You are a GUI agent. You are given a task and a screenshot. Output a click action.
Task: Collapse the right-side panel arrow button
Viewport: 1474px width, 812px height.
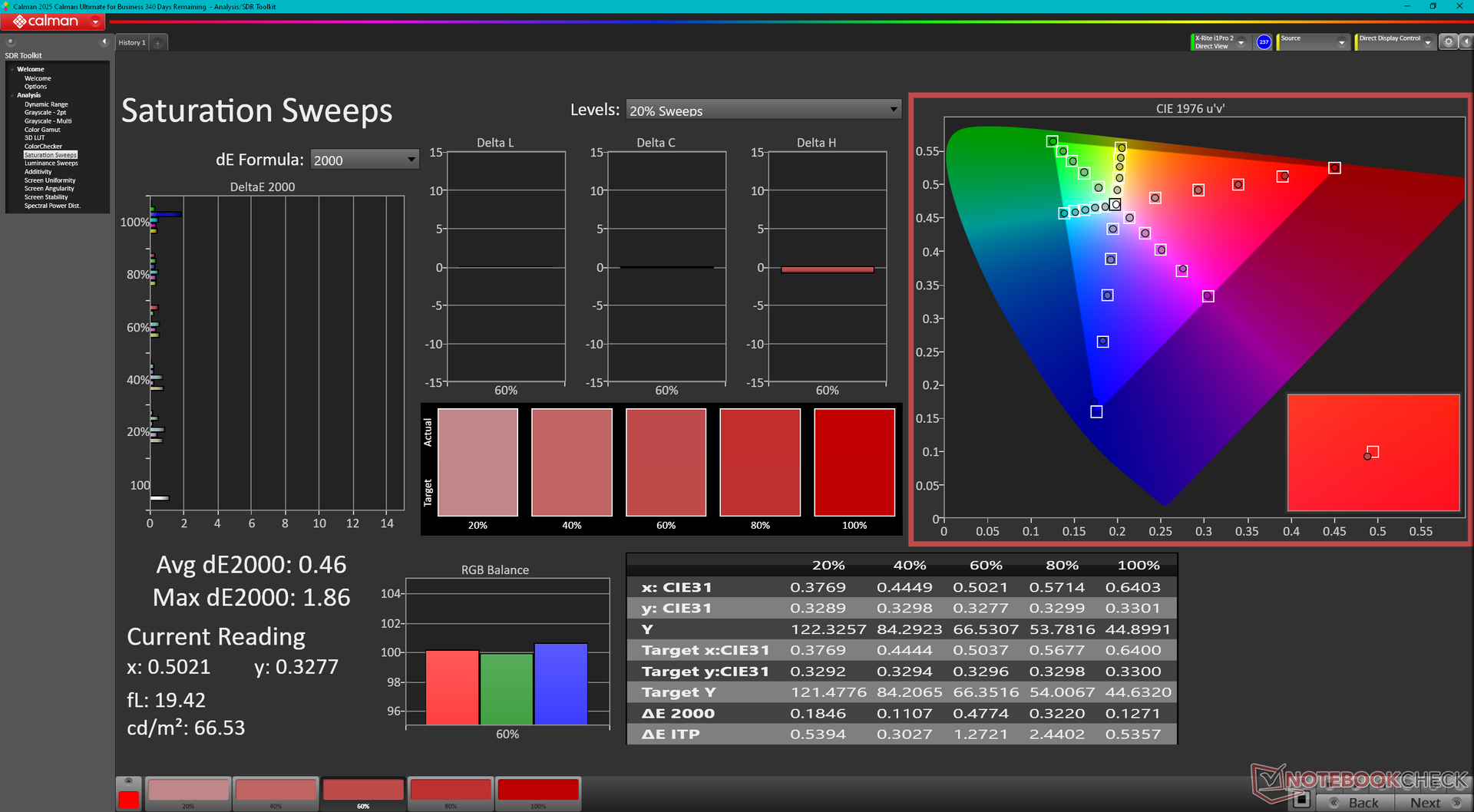(1466, 42)
